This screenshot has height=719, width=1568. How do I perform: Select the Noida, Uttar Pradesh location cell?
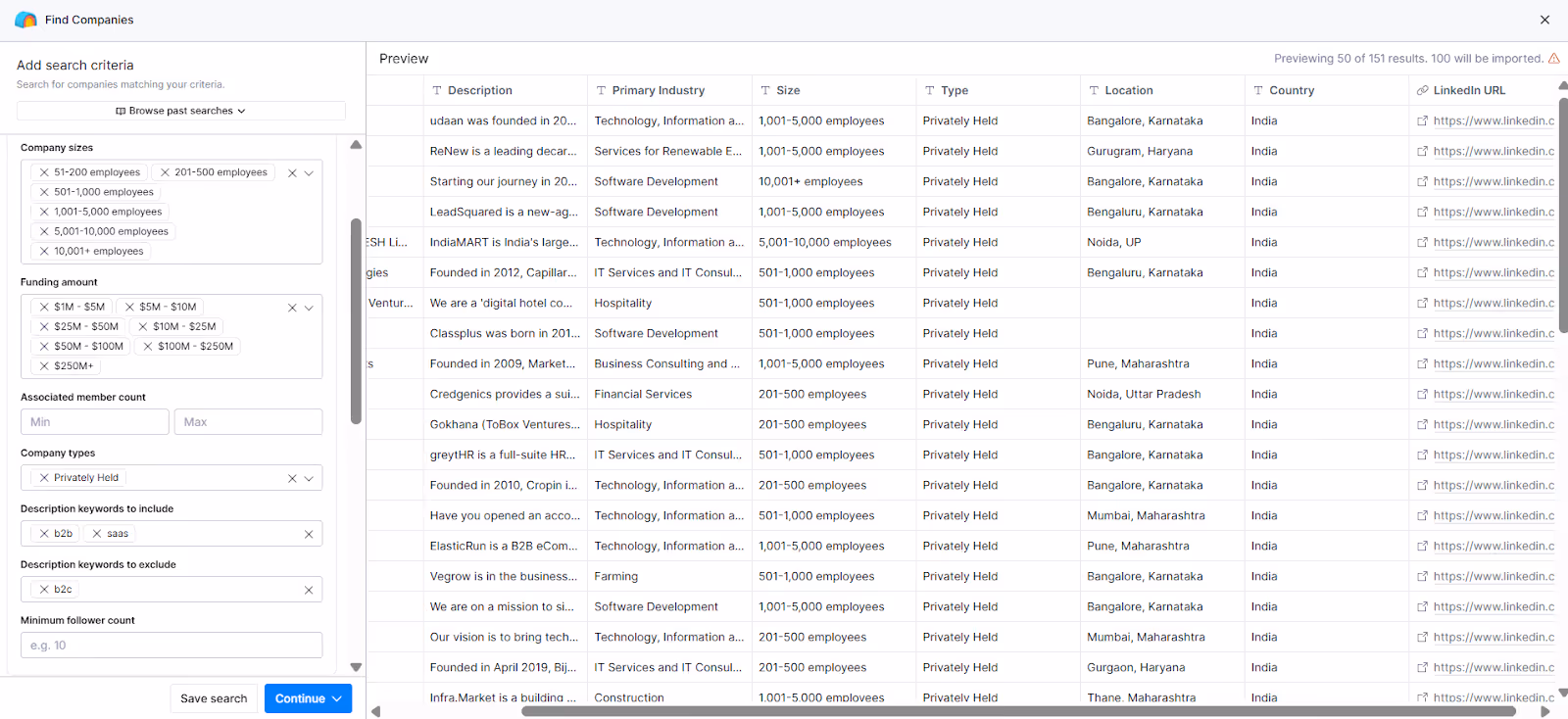coord(1162,395)
